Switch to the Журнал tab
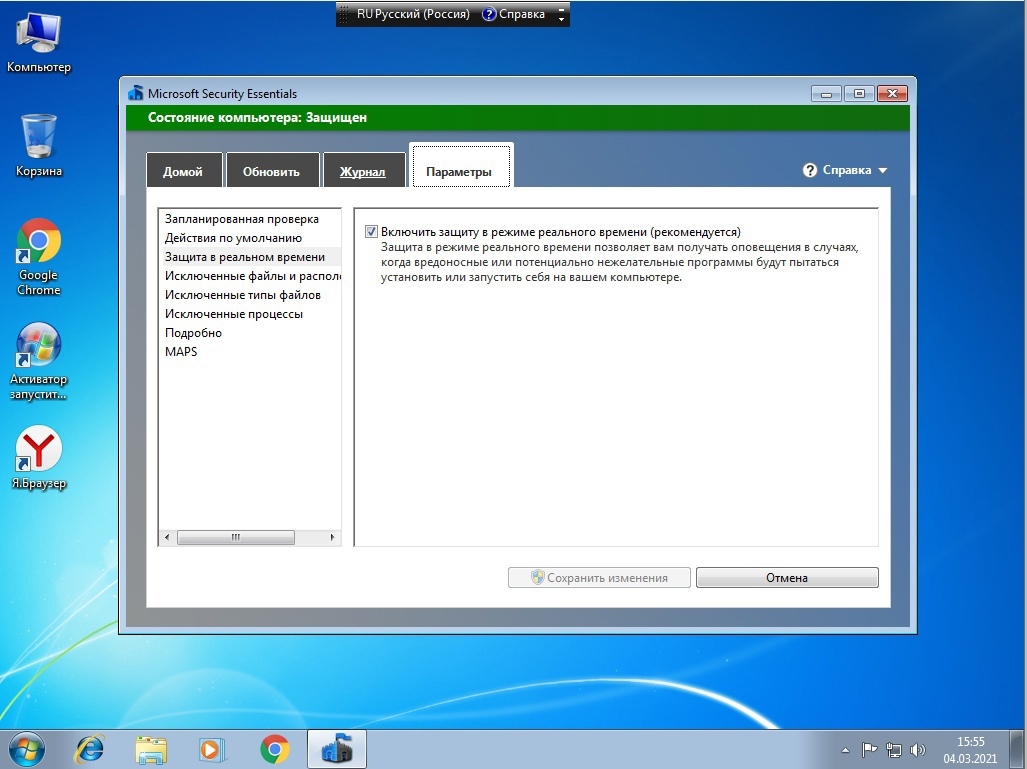This screenshot has height=769, width=1027. click(362, 170)
